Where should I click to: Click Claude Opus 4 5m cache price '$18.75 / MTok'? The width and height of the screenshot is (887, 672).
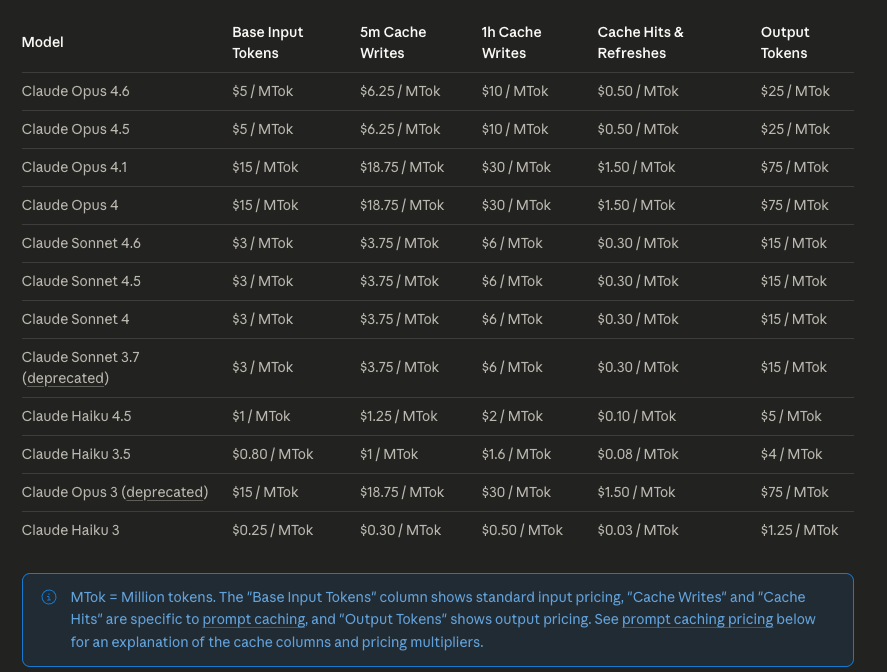(402, 205)
